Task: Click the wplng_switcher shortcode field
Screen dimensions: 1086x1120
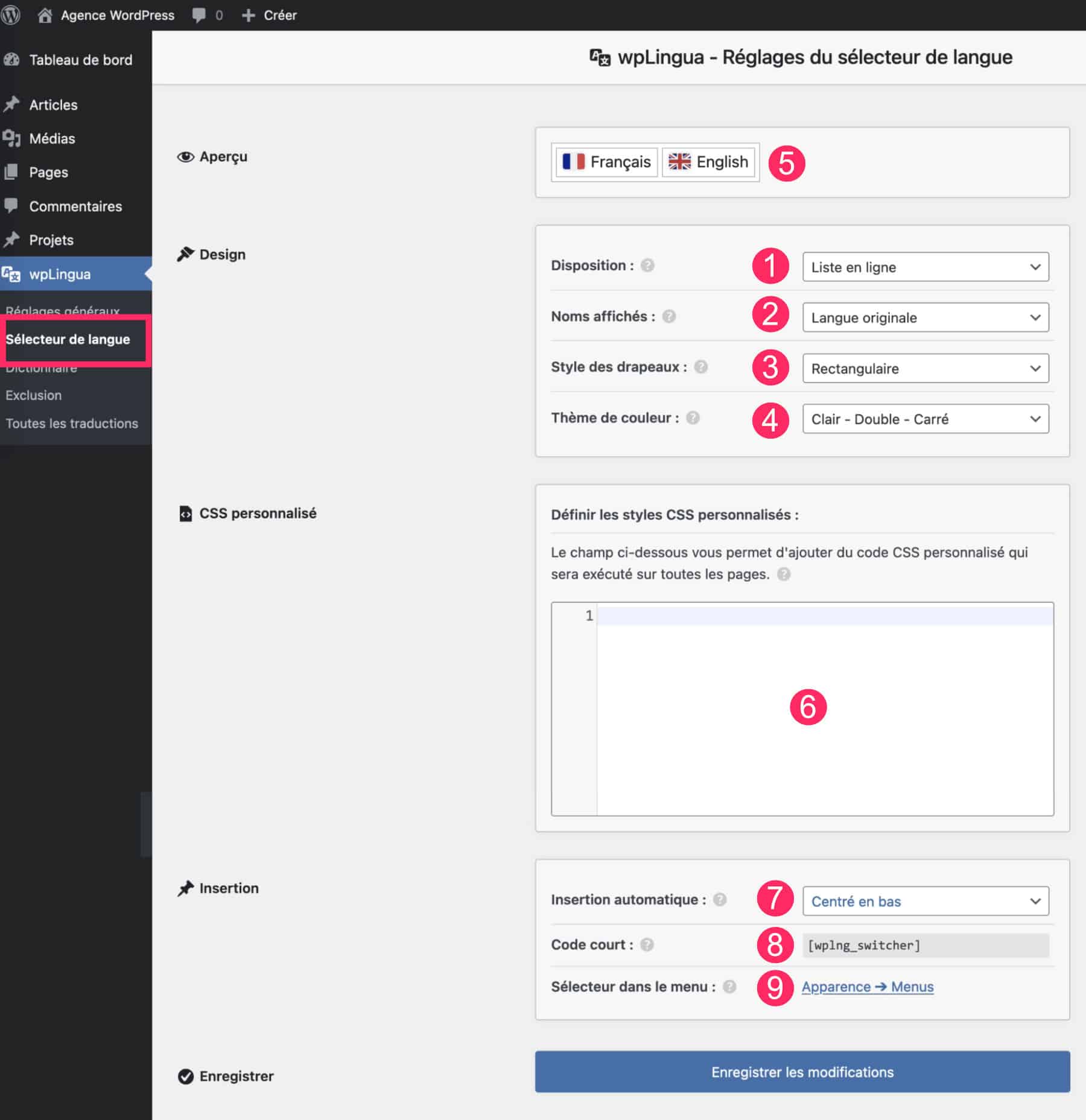Action: coord(926,945)
